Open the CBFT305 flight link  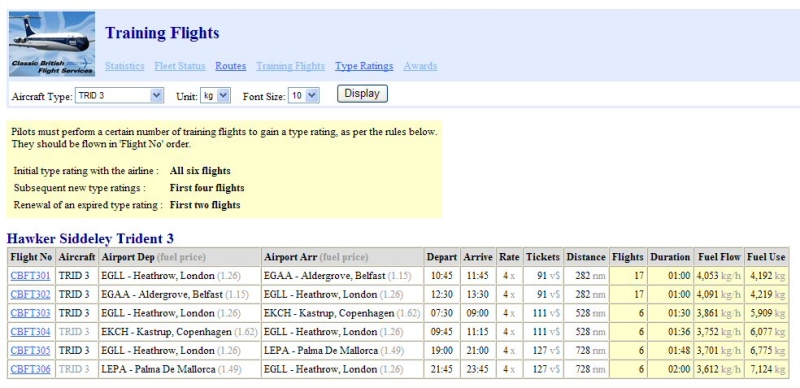(31, 351)
